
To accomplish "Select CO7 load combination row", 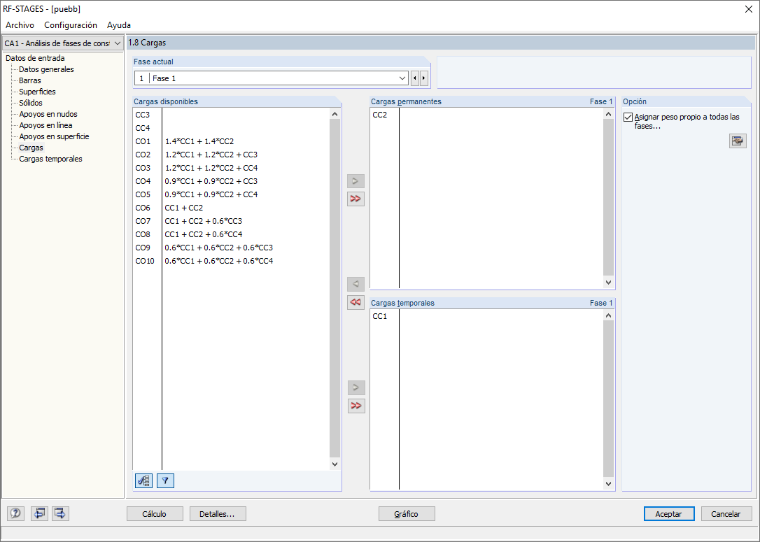I will pos(232,221).
